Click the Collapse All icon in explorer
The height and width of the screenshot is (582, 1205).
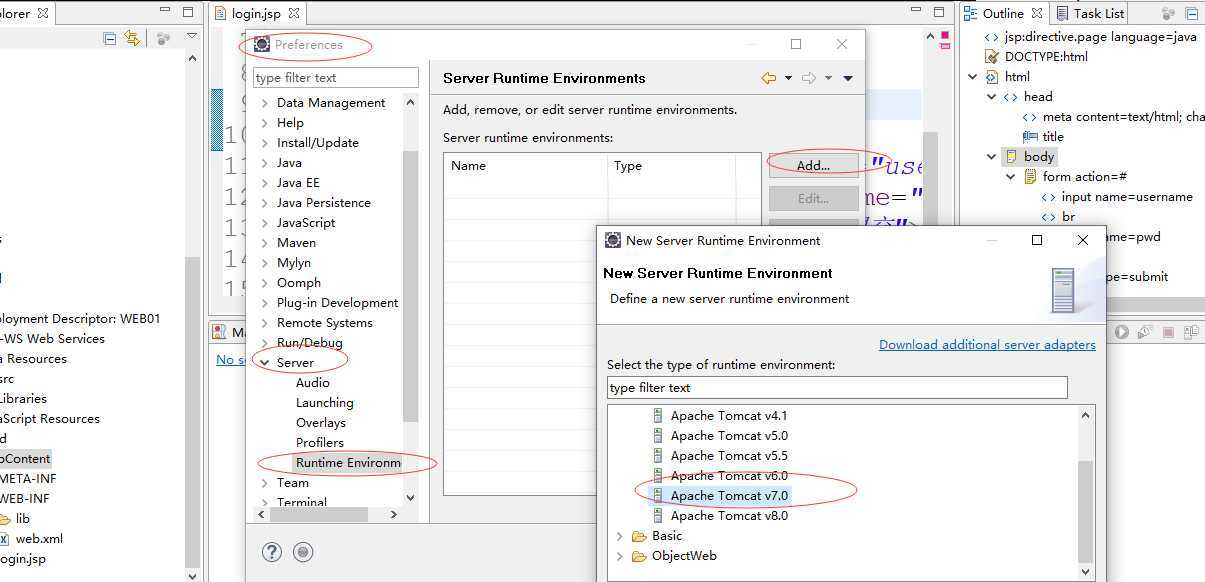coord(110,39)
